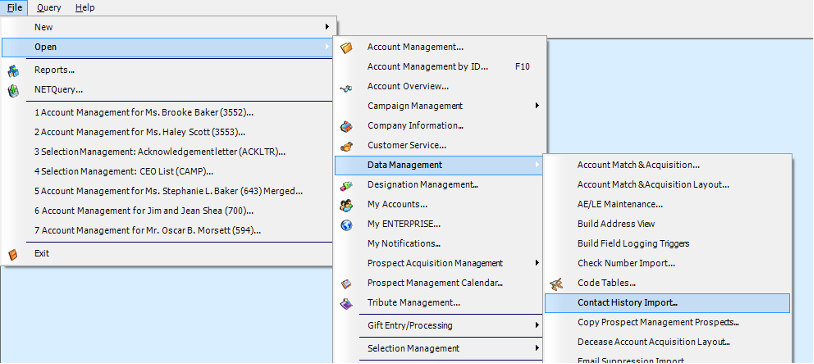Select Open in the File menu
The width and height of the screenshot is (814, 364).
[167, 47]
